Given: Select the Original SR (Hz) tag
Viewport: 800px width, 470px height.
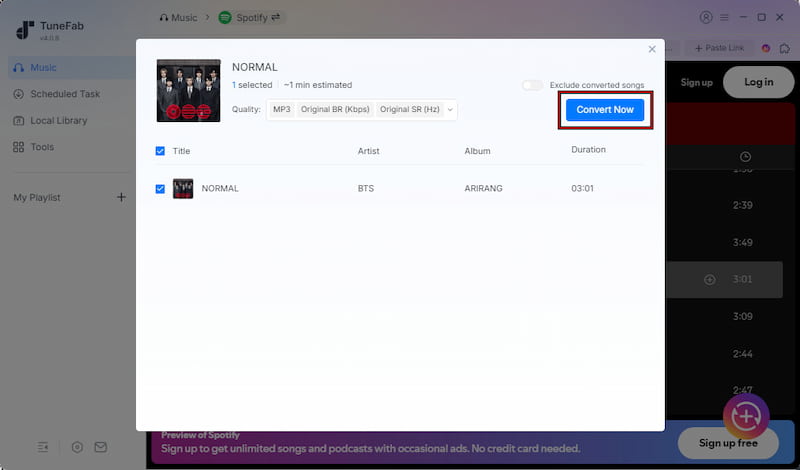Looking at the screenshot, I should pyautogui.click(x=410, y=109).
